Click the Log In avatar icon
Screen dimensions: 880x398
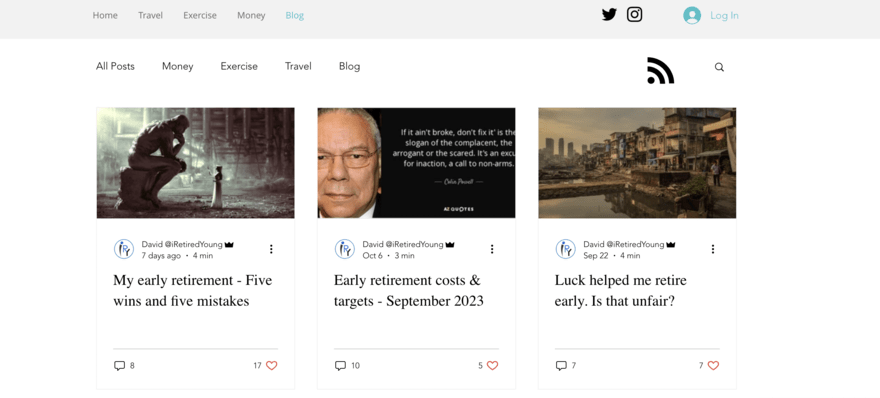692,15
